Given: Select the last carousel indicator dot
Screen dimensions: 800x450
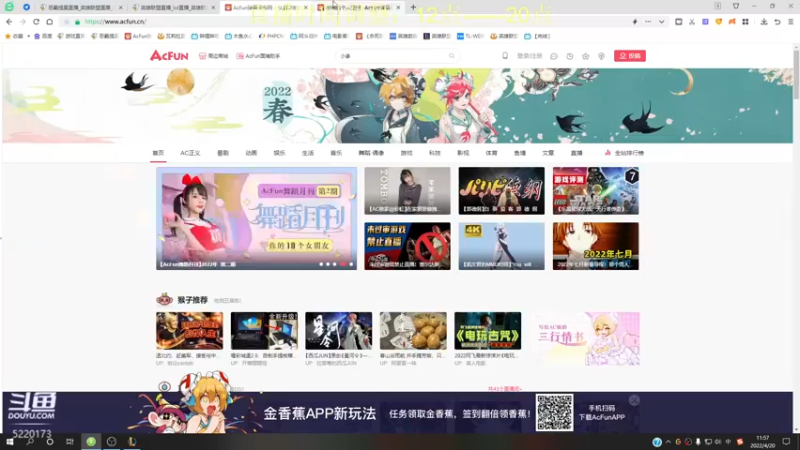Looking at the screenshot, I should pos(351,264).
